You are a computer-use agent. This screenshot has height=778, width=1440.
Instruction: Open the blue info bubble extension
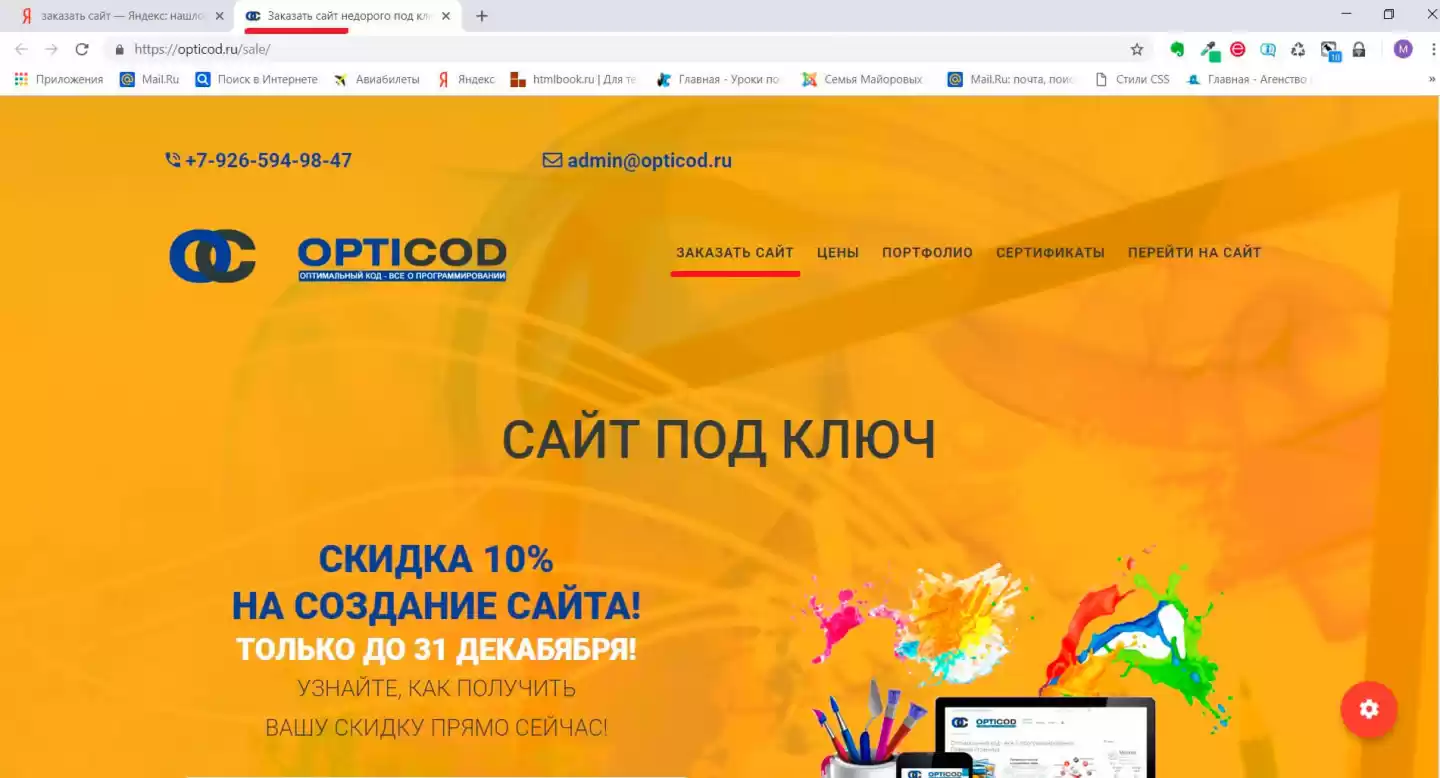coord(1268,49)
